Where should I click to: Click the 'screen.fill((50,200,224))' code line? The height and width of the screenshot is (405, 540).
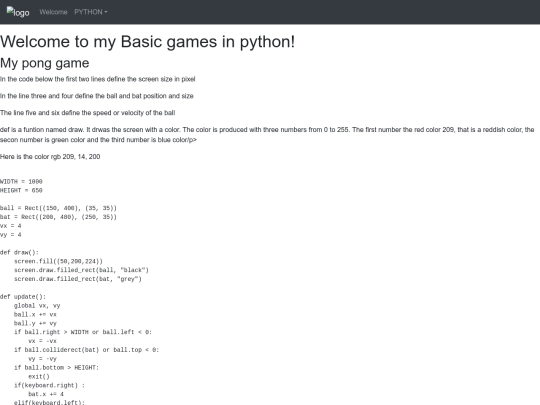click(58, 261)
